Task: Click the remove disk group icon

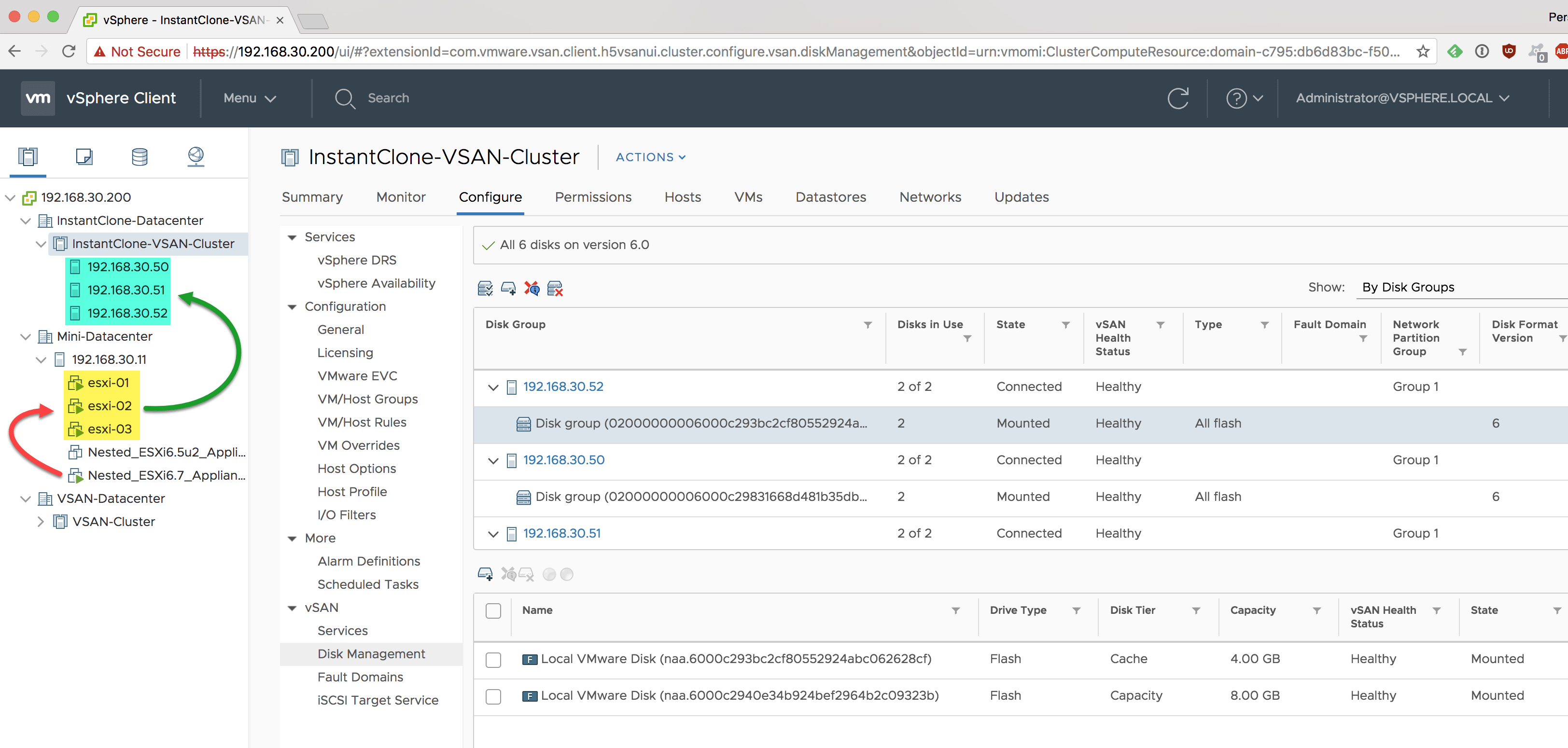Action: click(555, 288)
